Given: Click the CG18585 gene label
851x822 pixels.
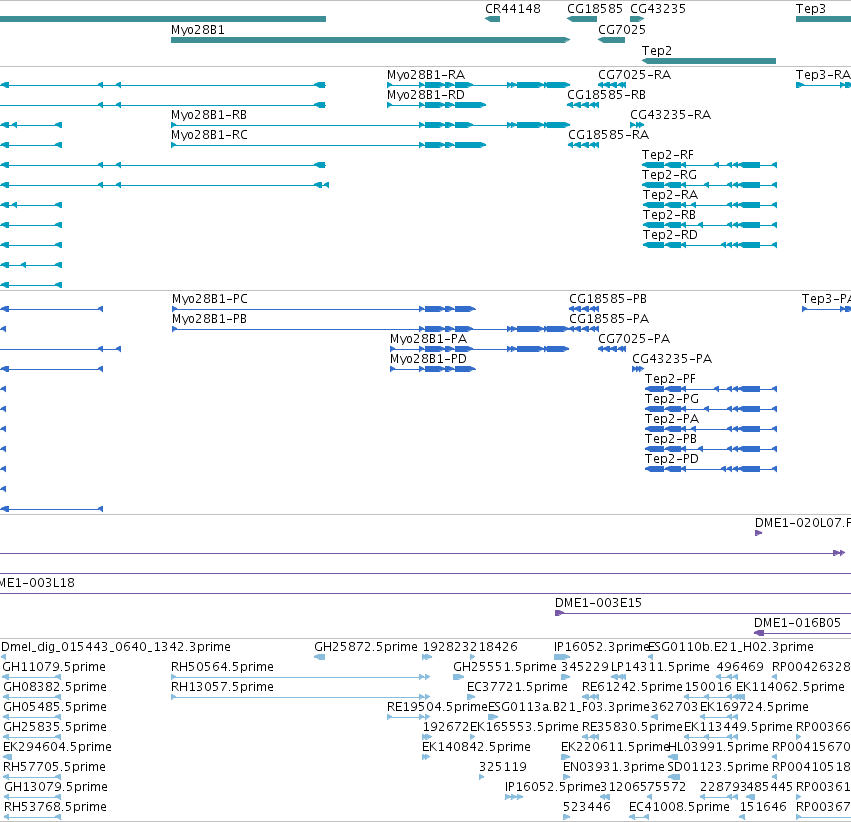Looking at the screenshot, I should (595, 9).
